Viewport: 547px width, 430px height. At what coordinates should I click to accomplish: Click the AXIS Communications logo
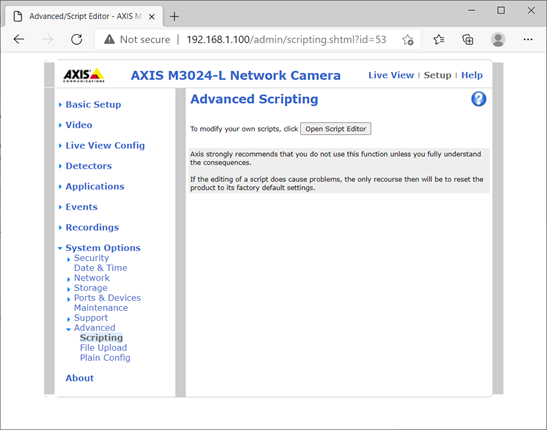point(84,75)
